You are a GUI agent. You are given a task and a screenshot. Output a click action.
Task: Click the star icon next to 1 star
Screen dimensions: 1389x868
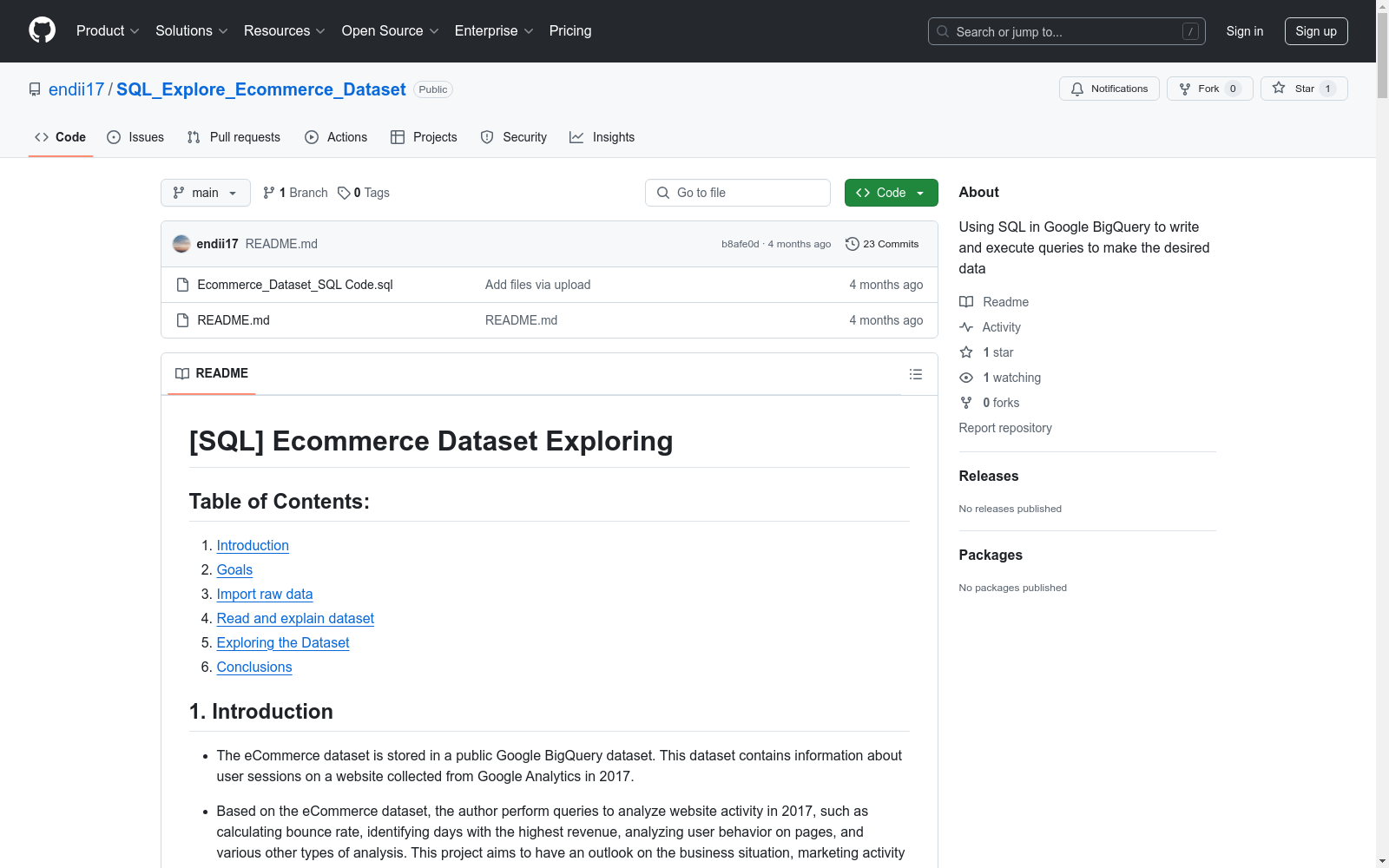[x=966, y=352]
